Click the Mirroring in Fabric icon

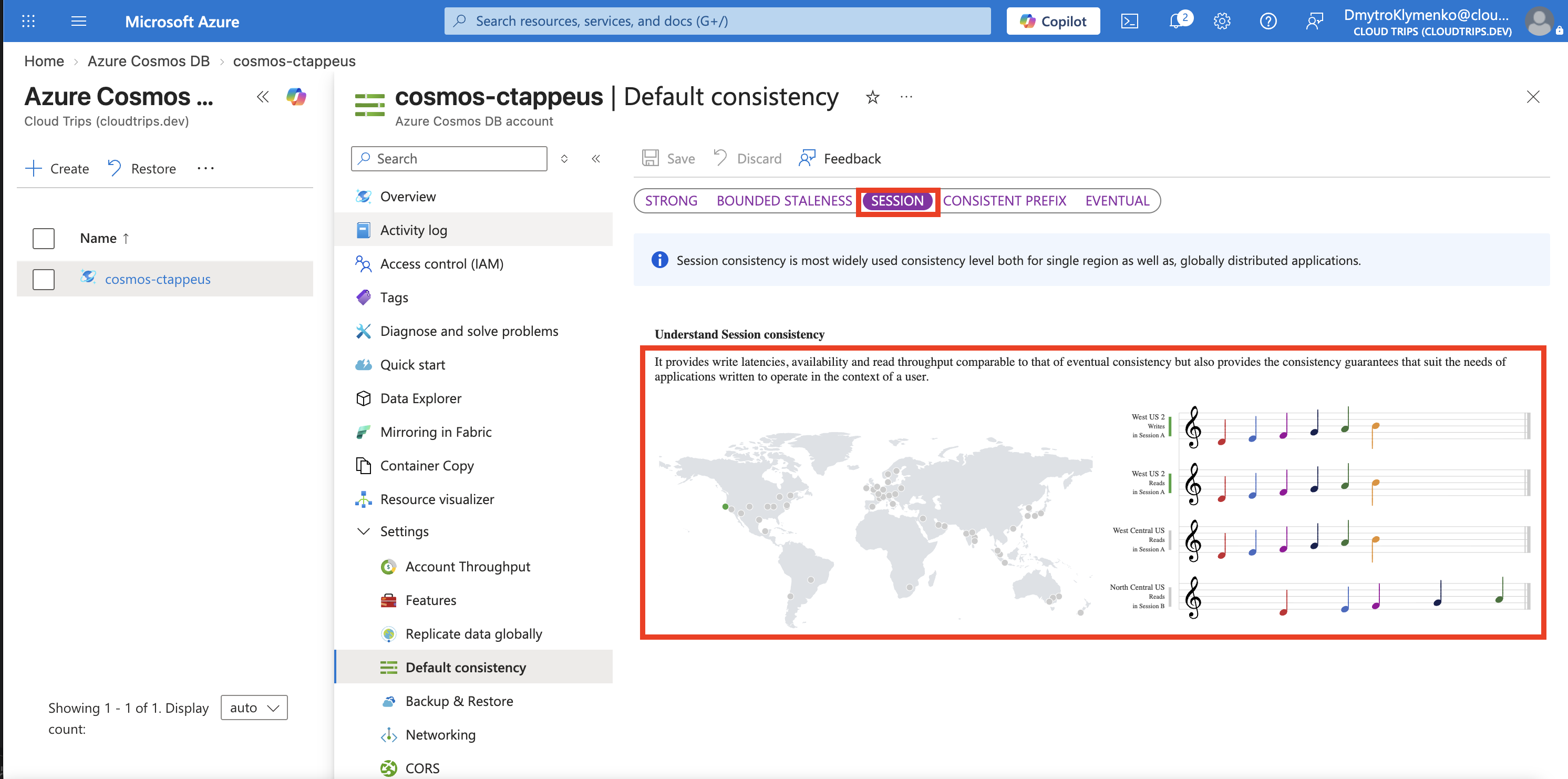point(364,432)
